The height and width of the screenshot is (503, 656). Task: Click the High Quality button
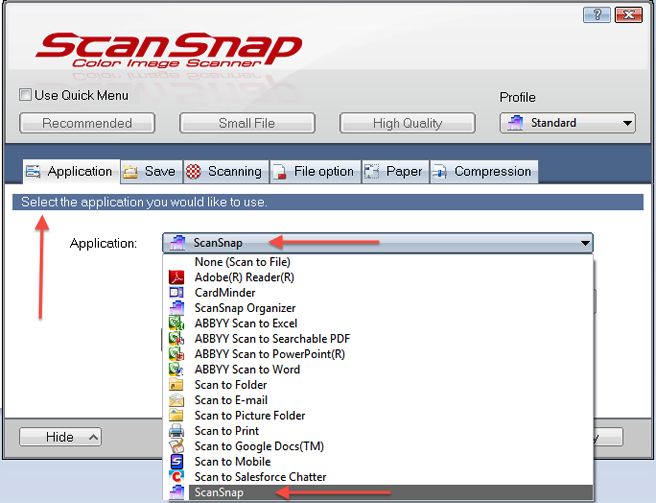coord(407,123)
